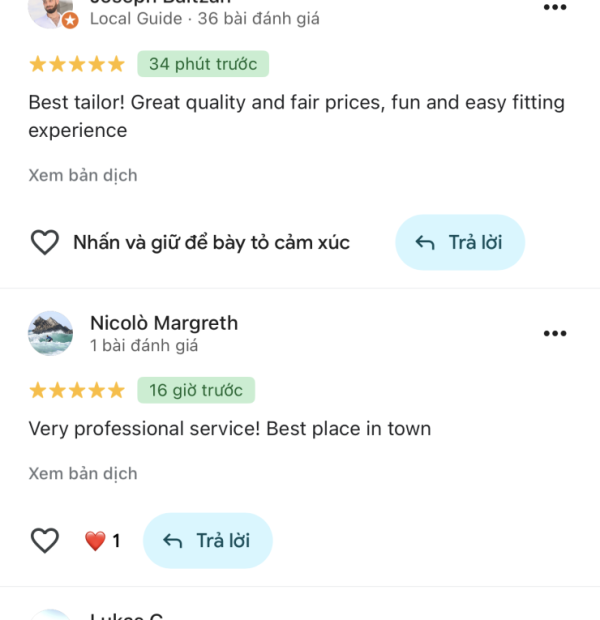Image resolution: width=600 pixels, height=620 pixels.
Task: Open the three-dot menu on the top review
Action: coord(554,8)
